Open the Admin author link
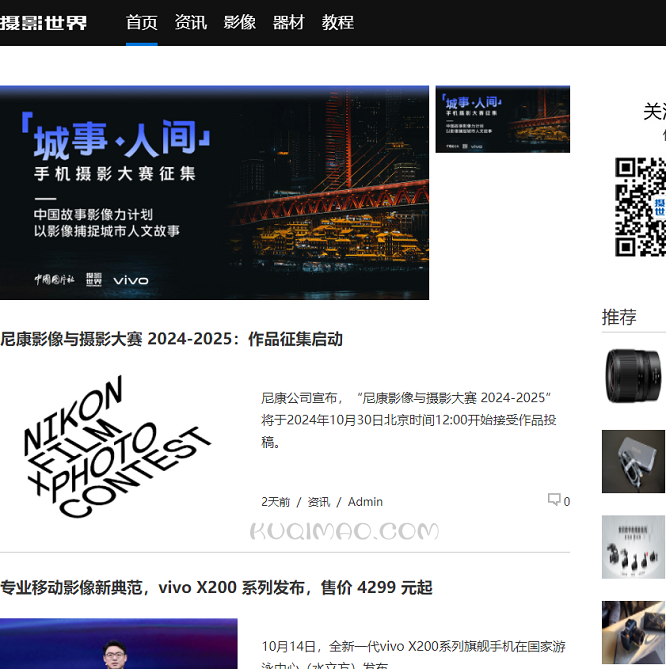Viewport: 666px width, 669px height. [x=365, y=502]
